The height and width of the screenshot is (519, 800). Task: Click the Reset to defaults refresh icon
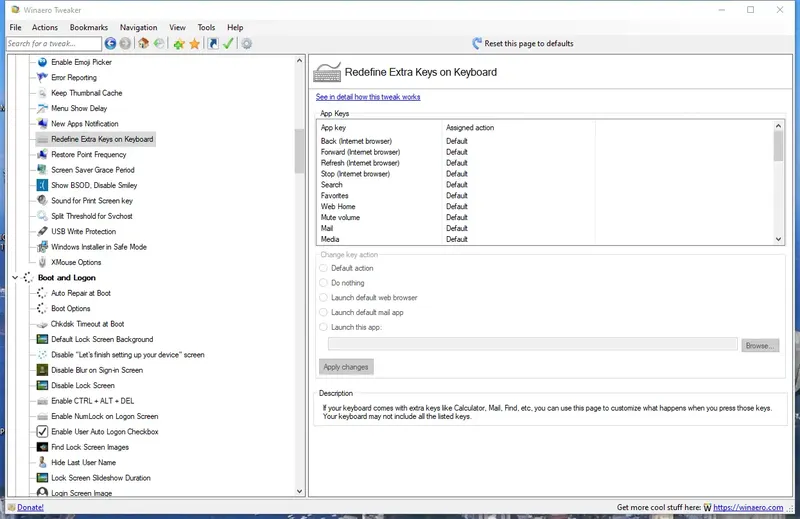point(477,43)
